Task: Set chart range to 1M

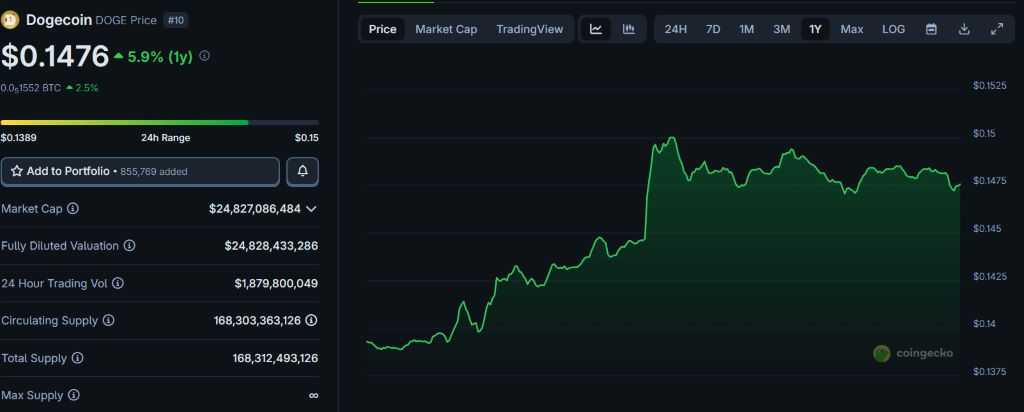Action: click(746, 29)
